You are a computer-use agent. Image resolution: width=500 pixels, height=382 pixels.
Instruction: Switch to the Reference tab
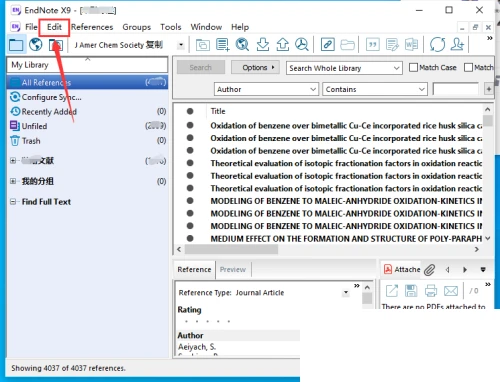coord(194,269)
